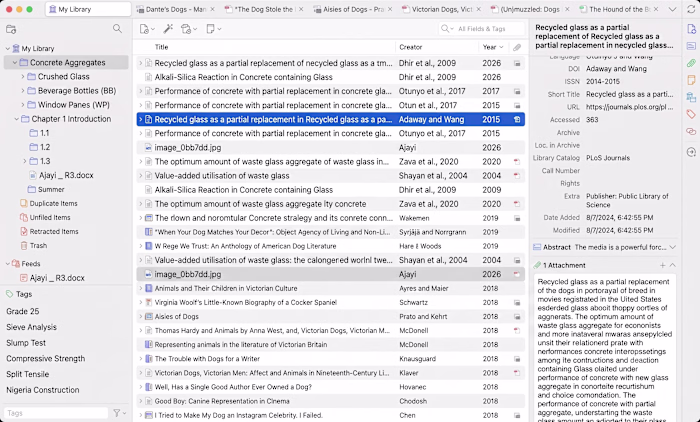Screen dimensions: 700x422
Task: Click the journals.plos.org URL field value
Action: click(x=629, y=107)
